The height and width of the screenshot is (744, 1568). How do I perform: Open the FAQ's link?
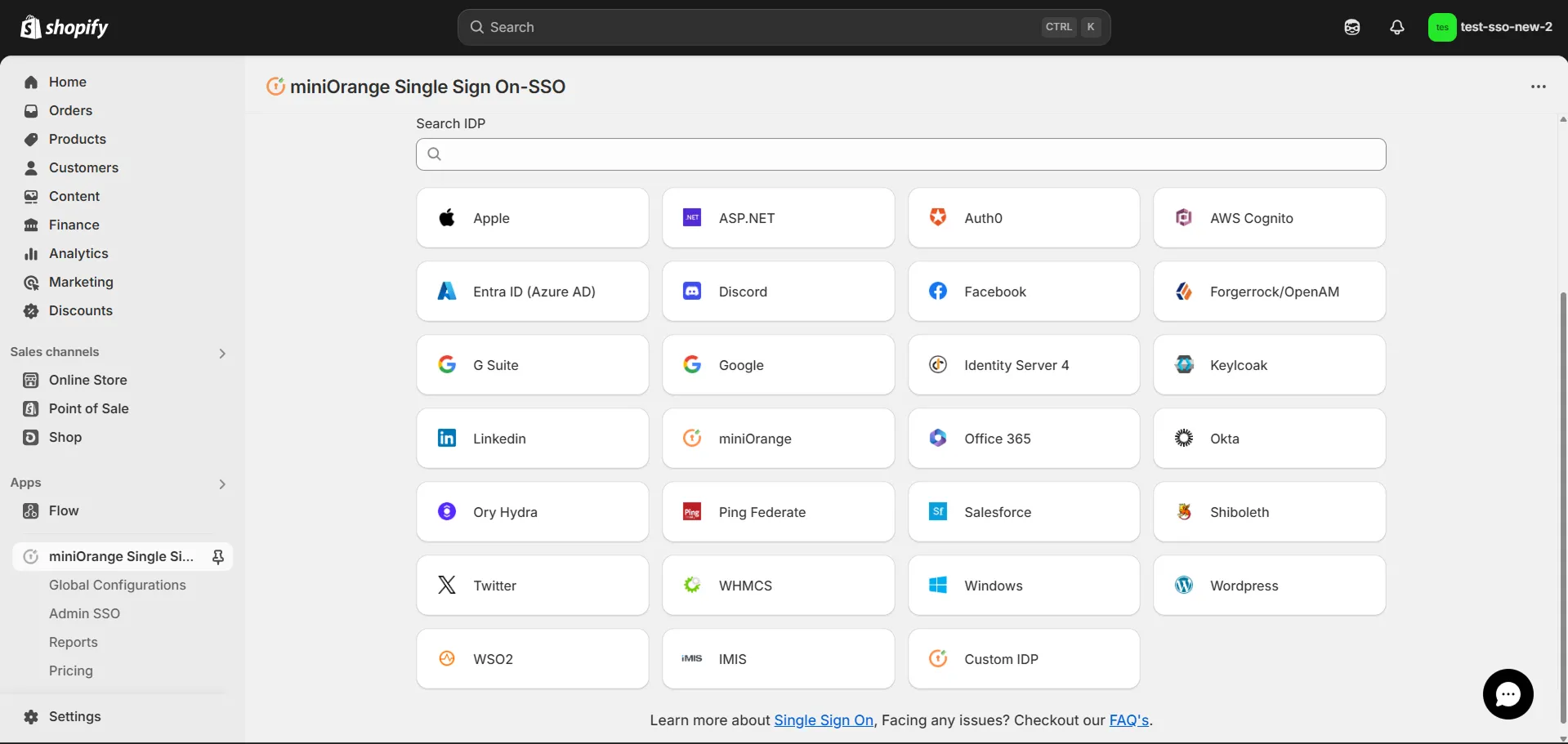pyautogui.click(x=1128, y=720)
